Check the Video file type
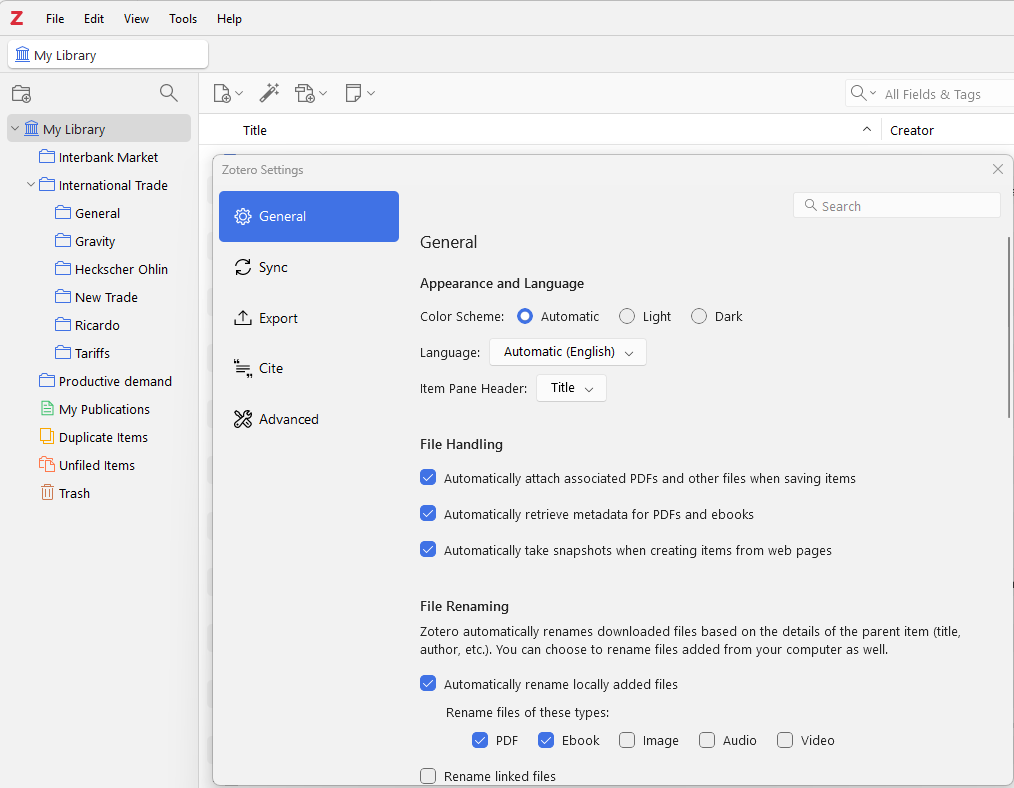Image resolution: width=1014 pixels, height=788 pixels. coord(784,740)
